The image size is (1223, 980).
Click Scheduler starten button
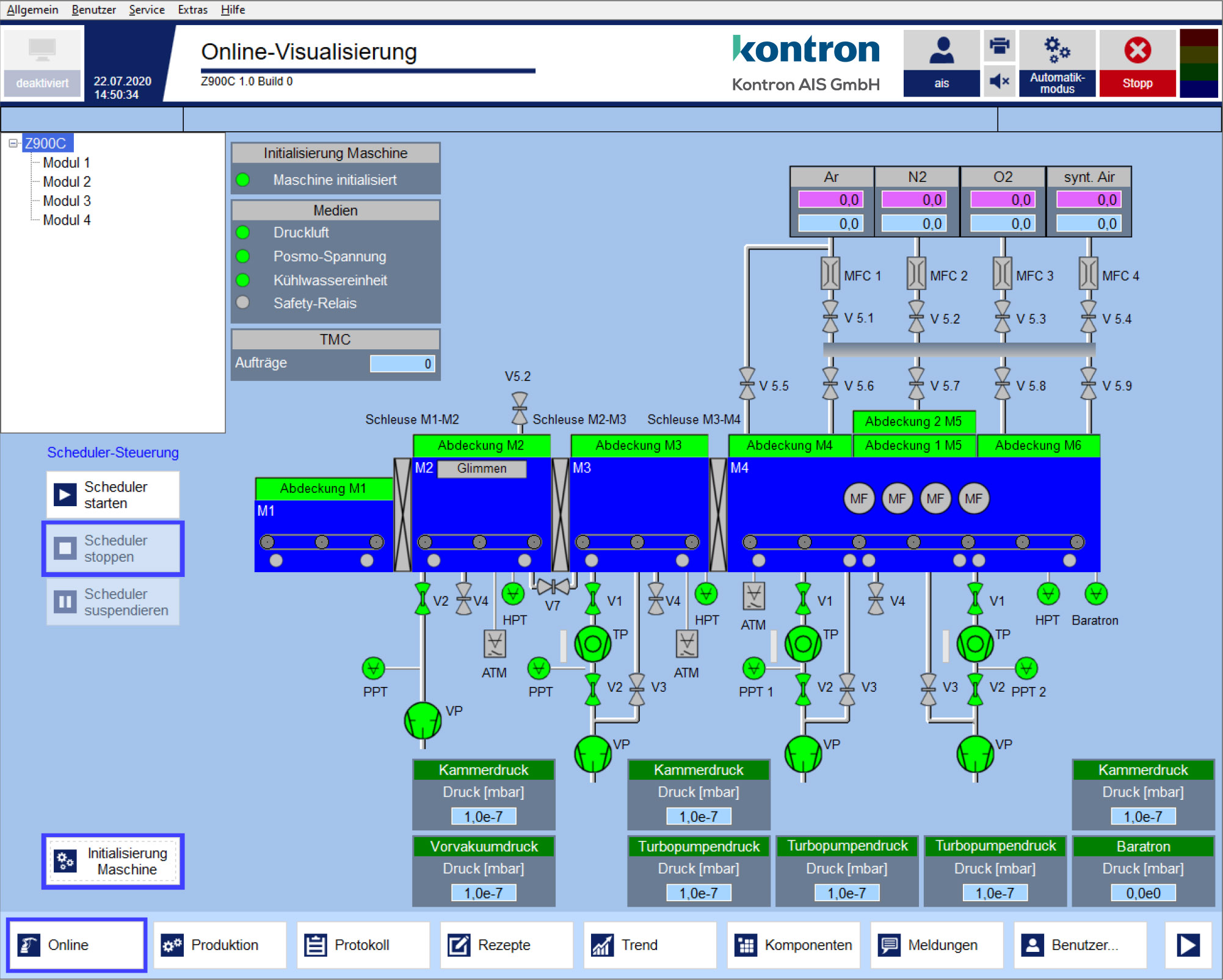click(113, 495)
